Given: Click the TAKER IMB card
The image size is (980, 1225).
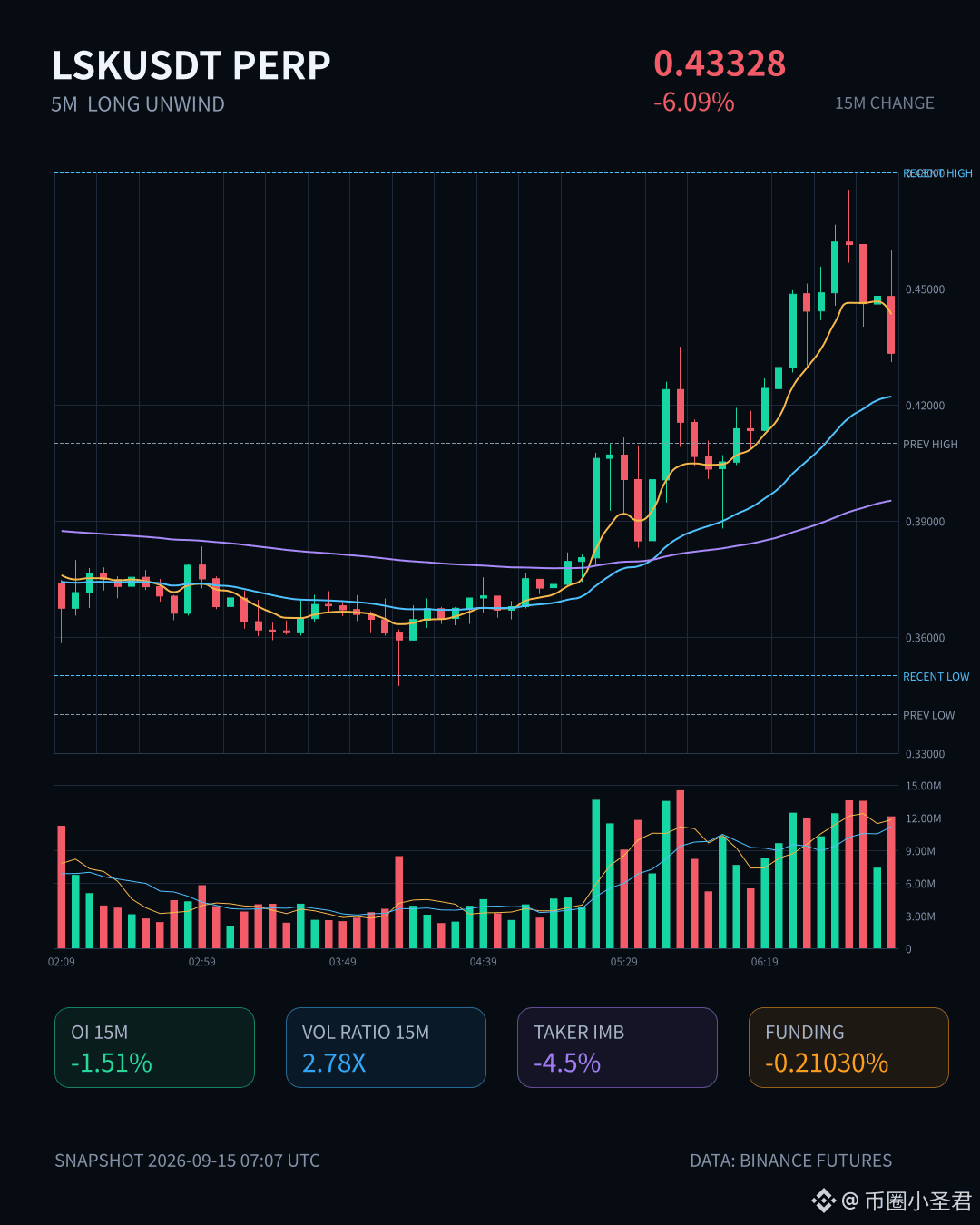Looking at the screenshot, I should [617, 1047].
